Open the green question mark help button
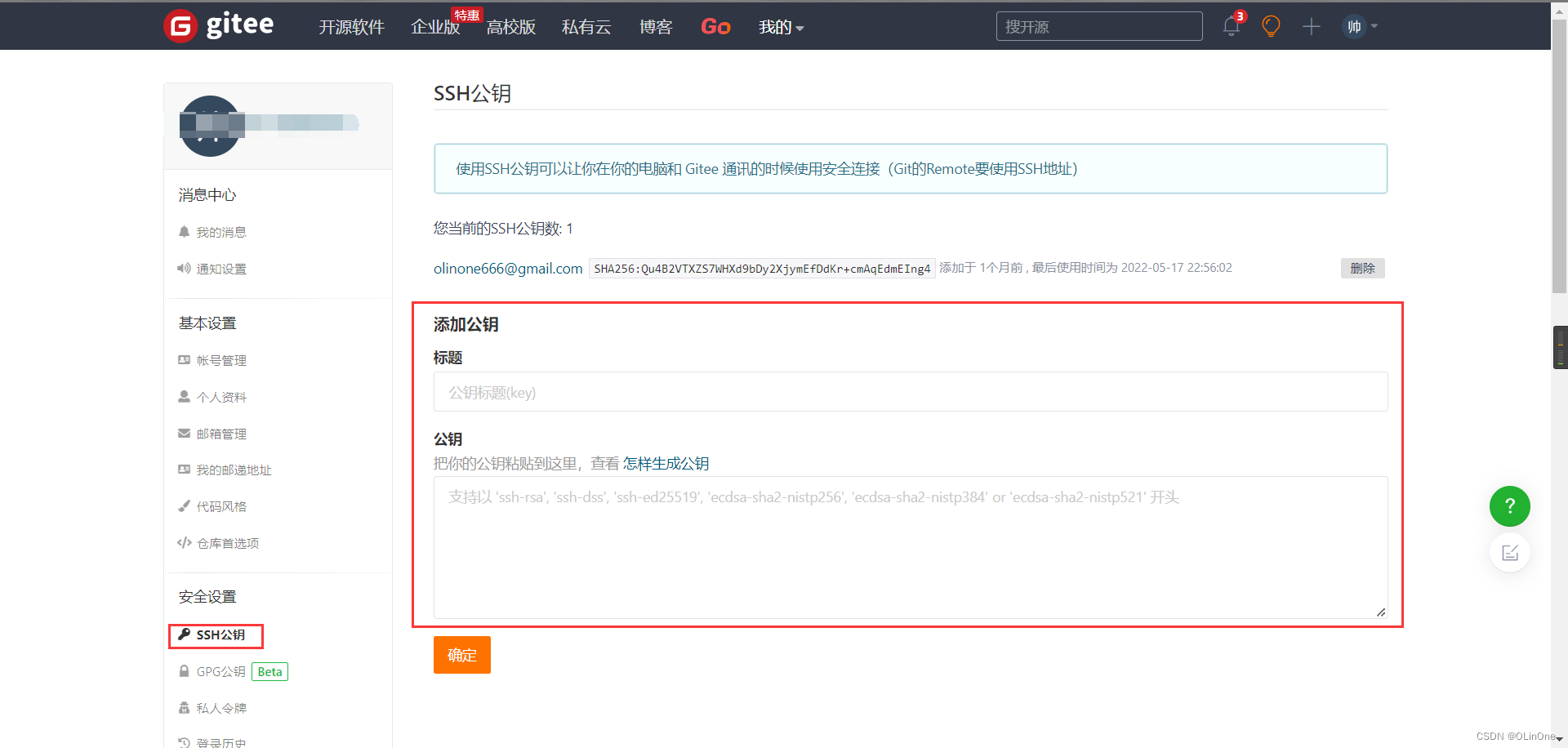 pos(1509,506)
